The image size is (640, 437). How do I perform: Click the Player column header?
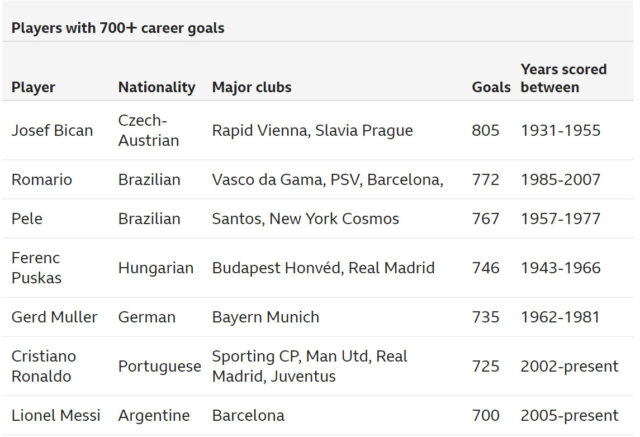tap(33, 87)
